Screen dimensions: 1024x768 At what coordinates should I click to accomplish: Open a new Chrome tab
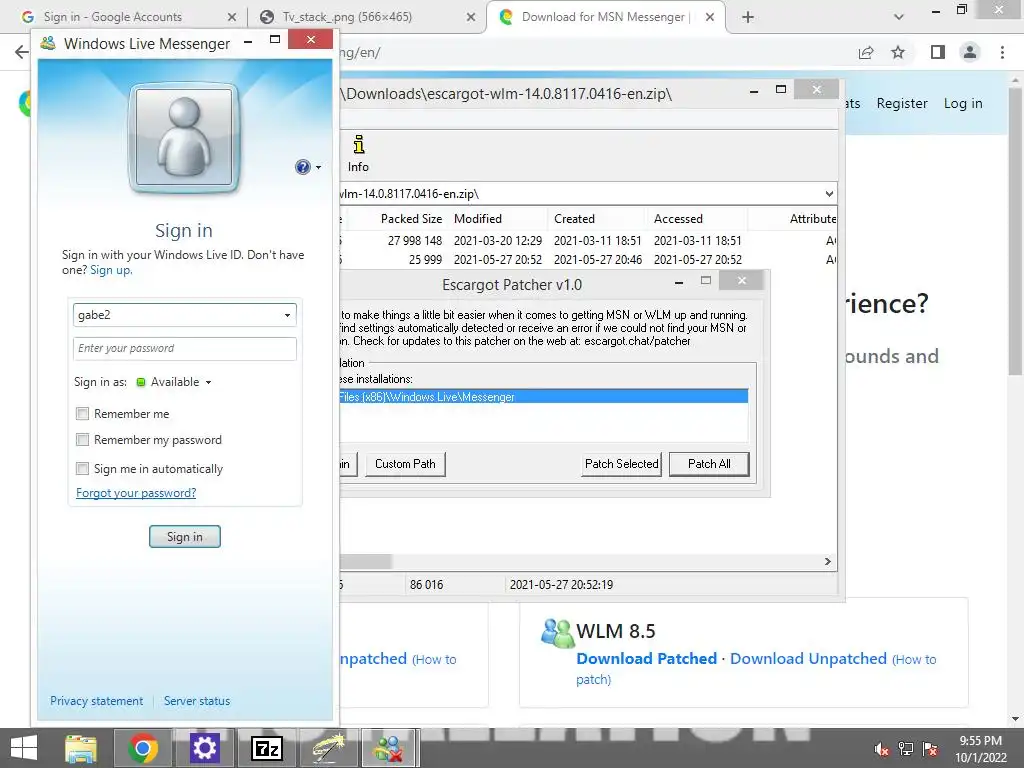(x=748, y=17)
